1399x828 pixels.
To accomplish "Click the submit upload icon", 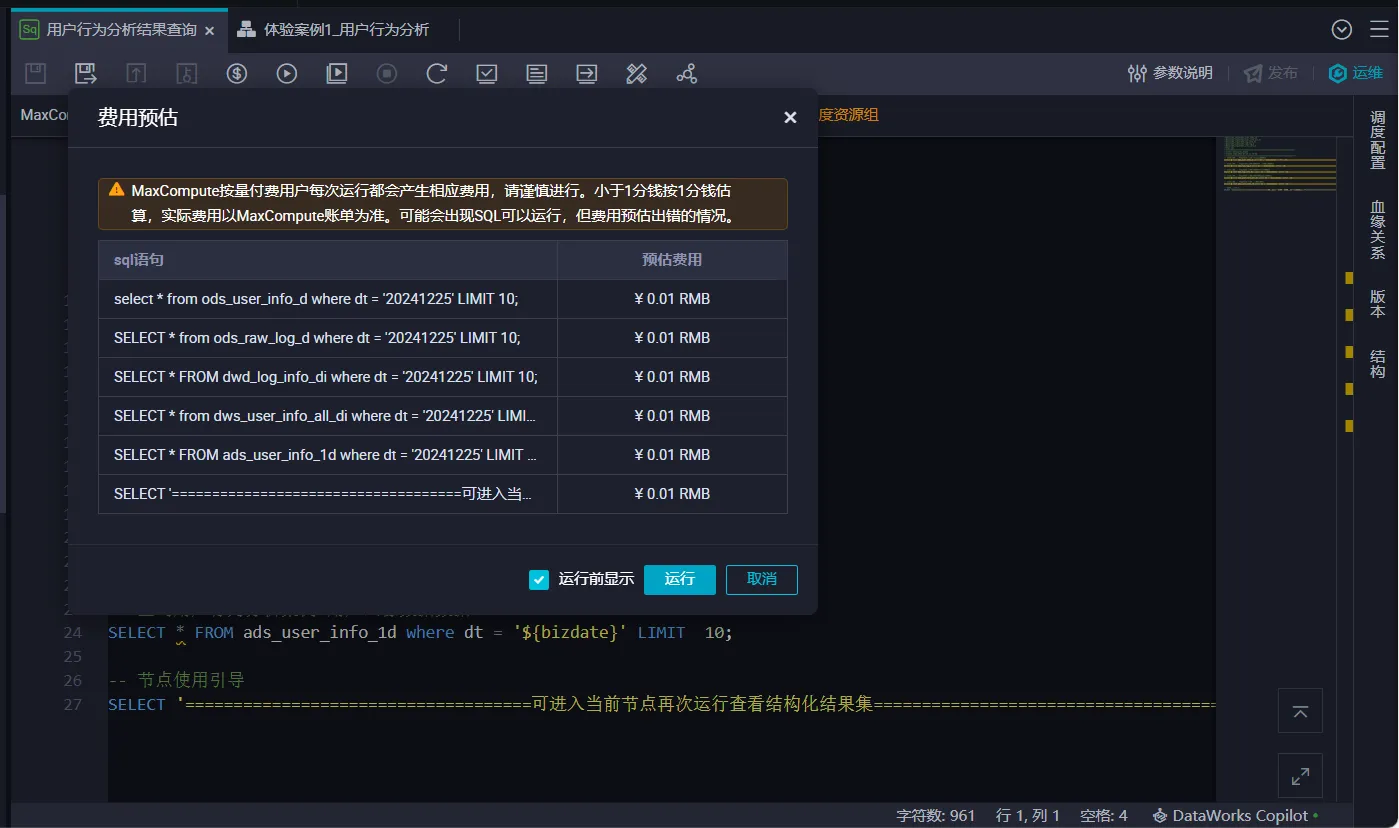I will click(136, 73).
